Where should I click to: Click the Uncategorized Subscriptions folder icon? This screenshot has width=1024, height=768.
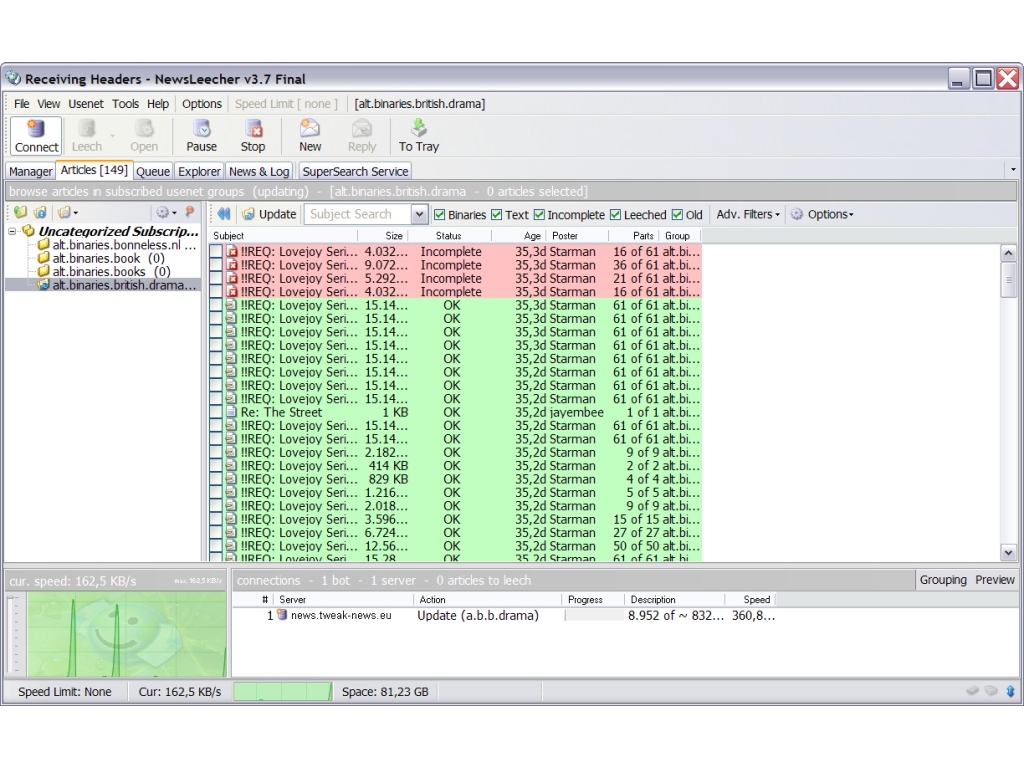[x=28, y=231]
